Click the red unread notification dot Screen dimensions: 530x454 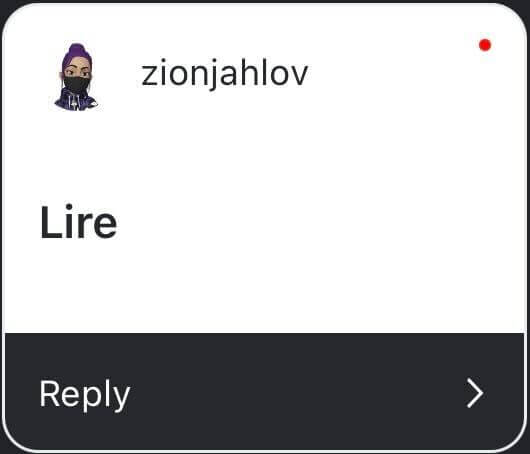pos(485,45)
